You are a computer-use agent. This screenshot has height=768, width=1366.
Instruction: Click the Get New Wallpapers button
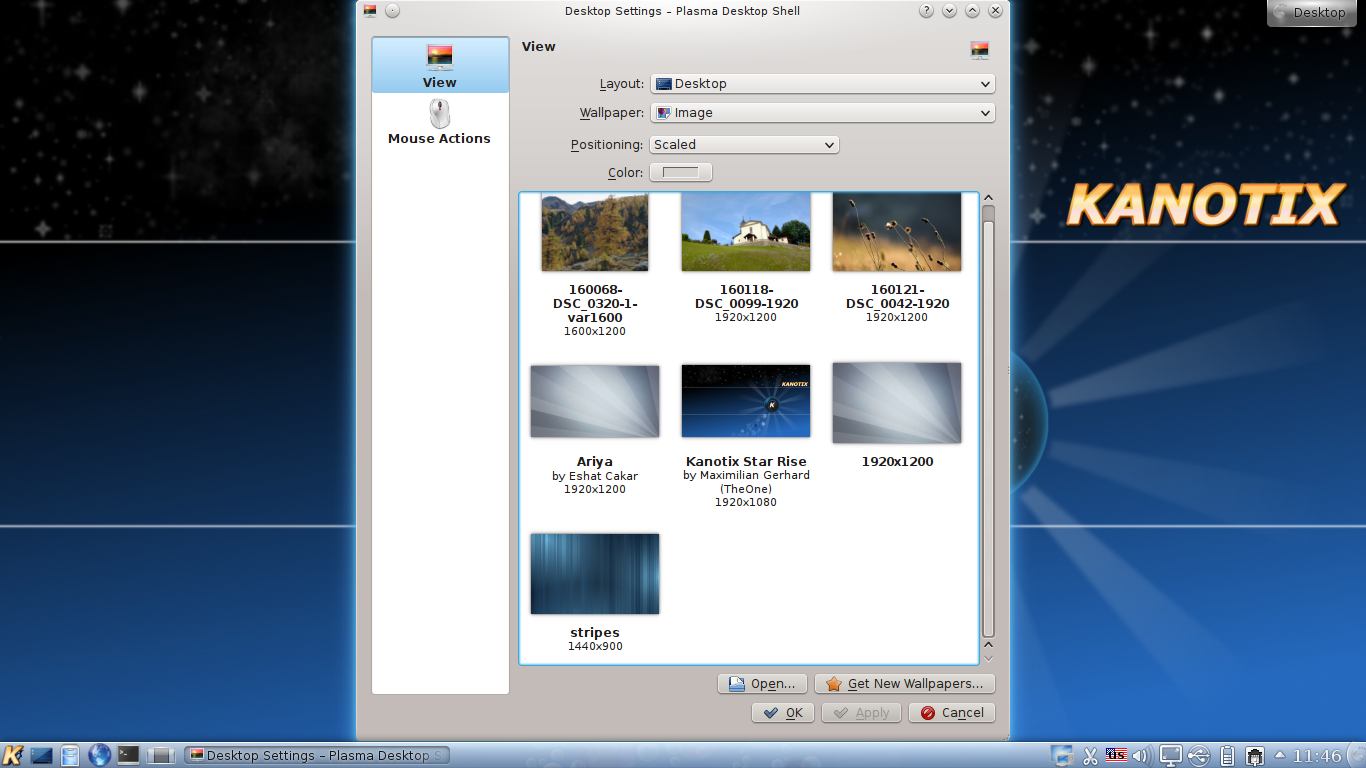point(905,683)
